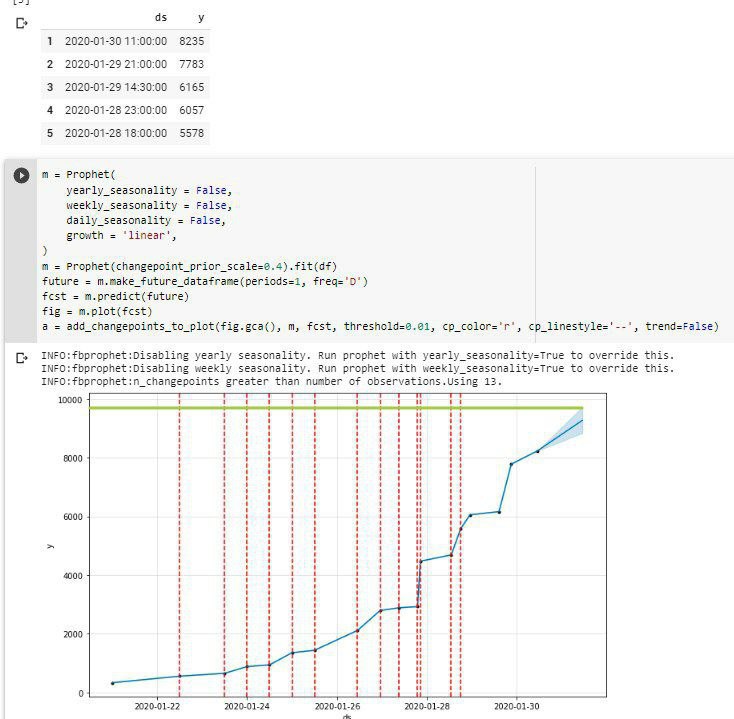Click x-axis label 2020-01-24
The height and width of the screenshot is (719, 734).
click(x=247, y=706)
